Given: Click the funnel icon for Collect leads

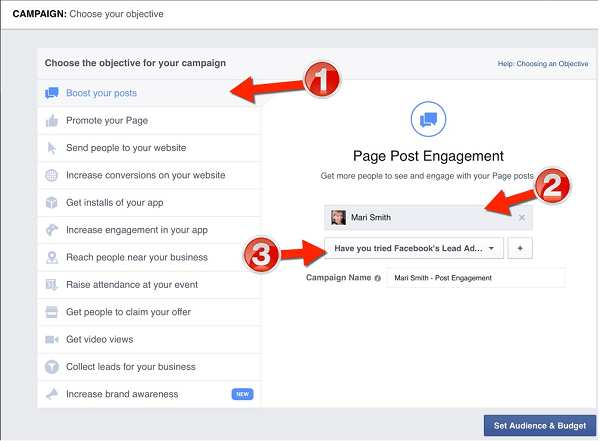Looking at the screenshot, I should click(x=52, y=367).
